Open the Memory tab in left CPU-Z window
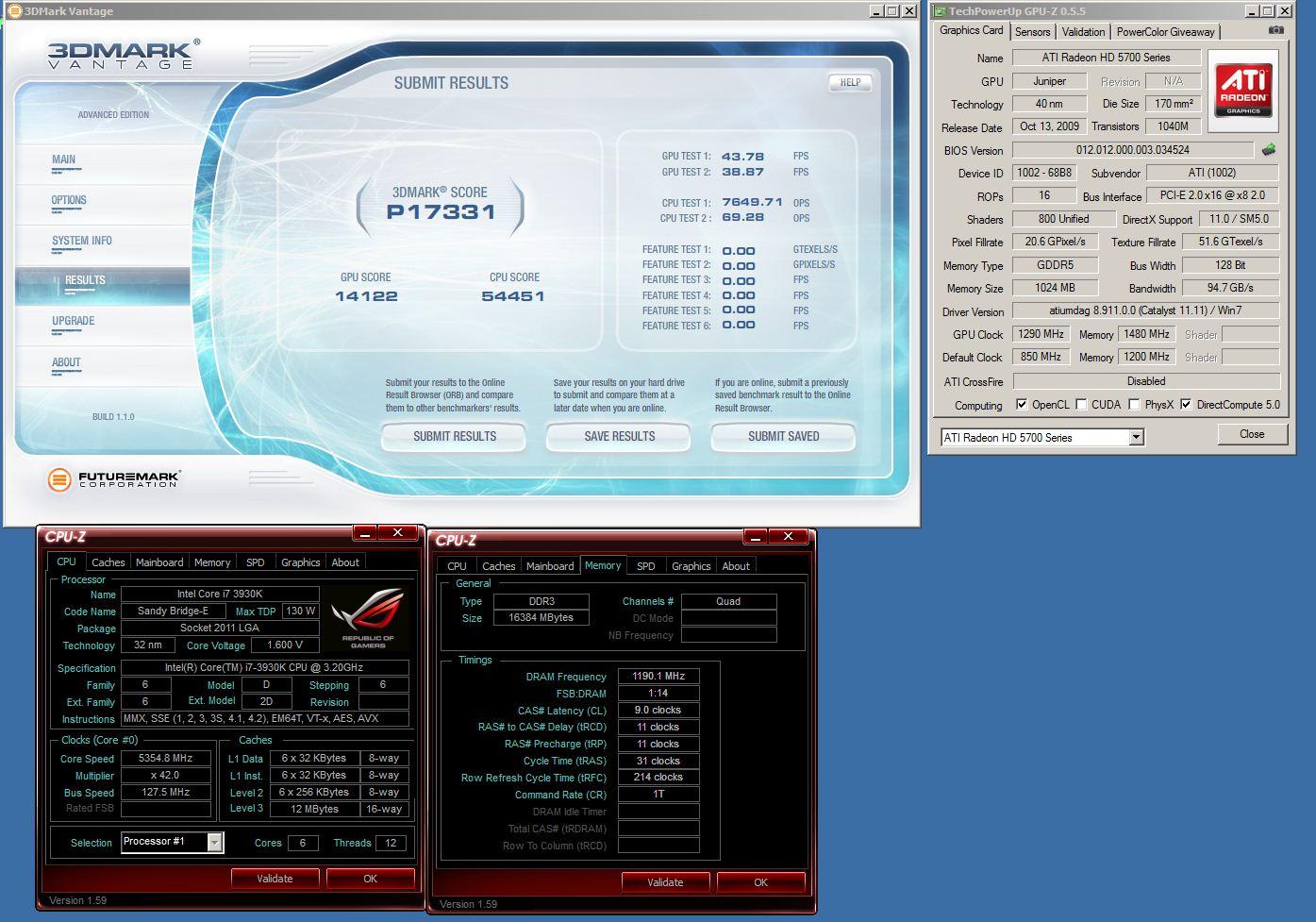Image resolution: width=1316 pixels, height=922 pixels. (x=212, y=562)
